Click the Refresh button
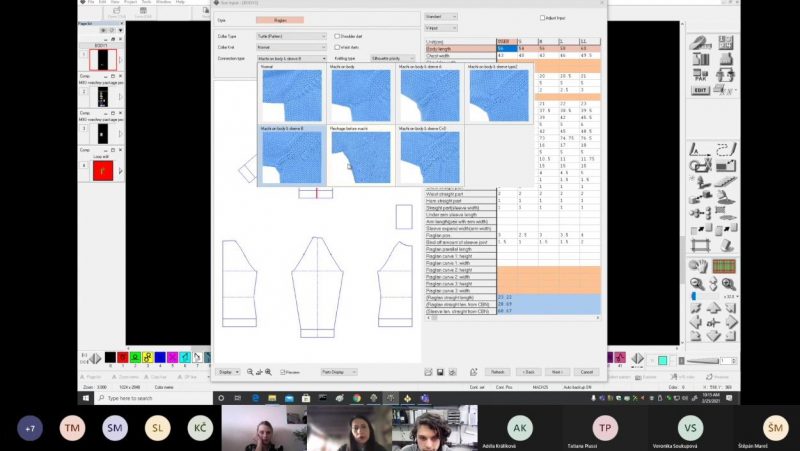800x451 pixels. click(x=500, y=371)
